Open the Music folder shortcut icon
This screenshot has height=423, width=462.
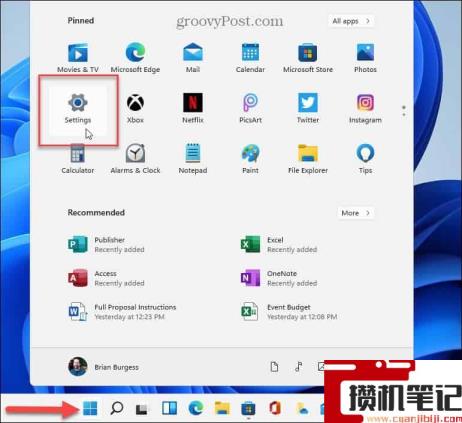coord(299,367)
